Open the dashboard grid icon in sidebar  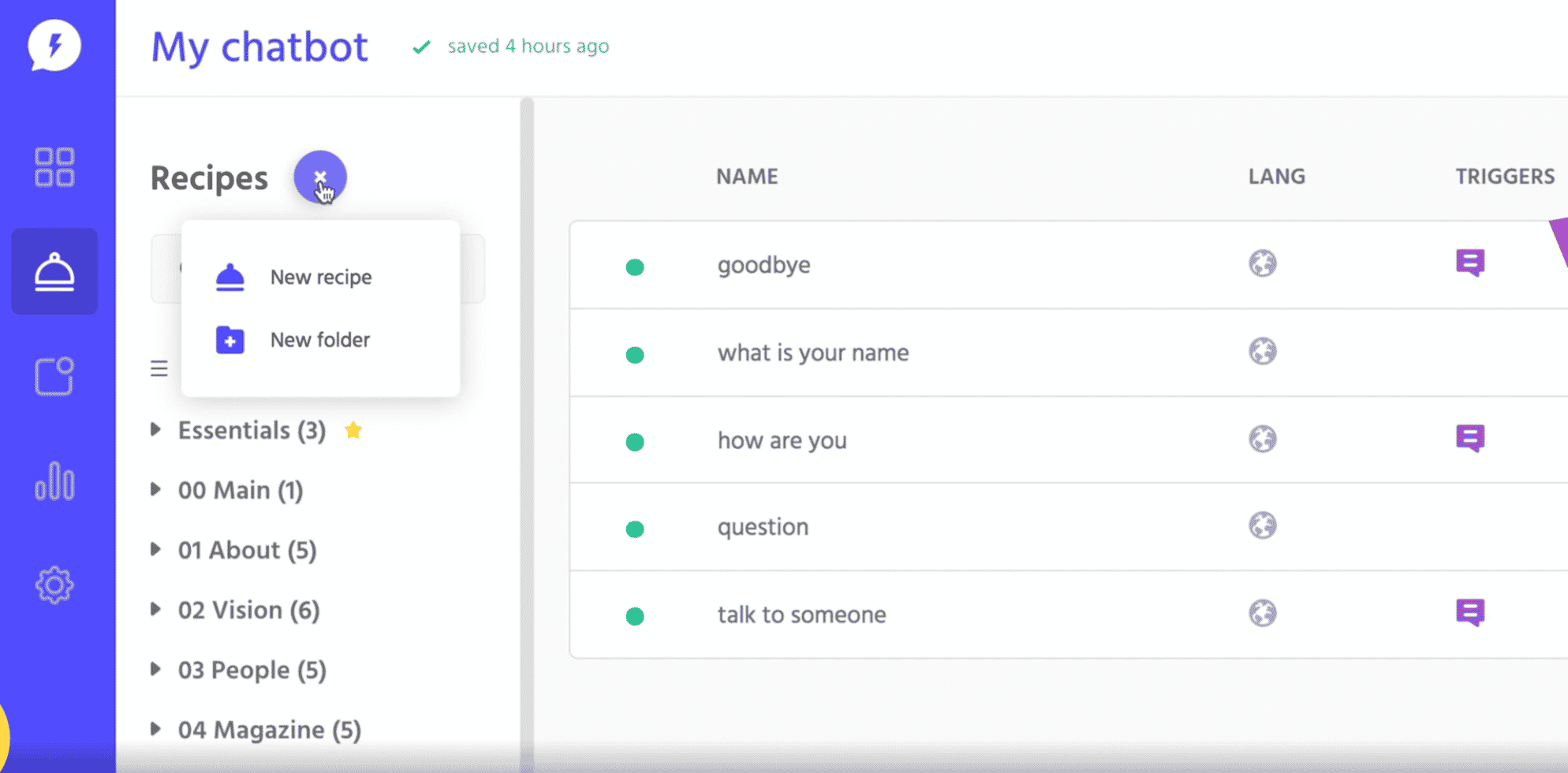click(53, 166)
